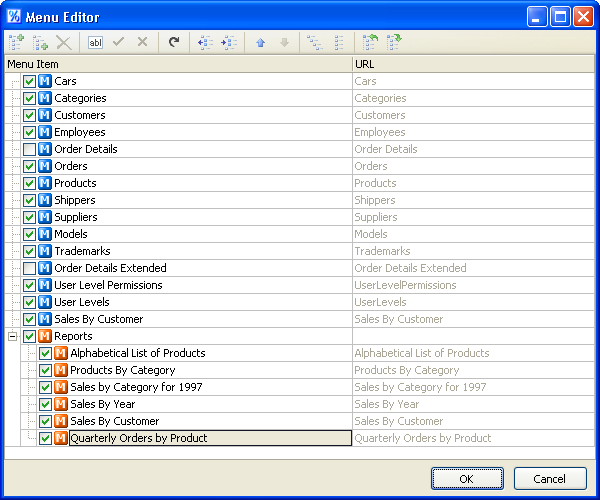
Task: Click the Cancel button
Action: [550, 479]
